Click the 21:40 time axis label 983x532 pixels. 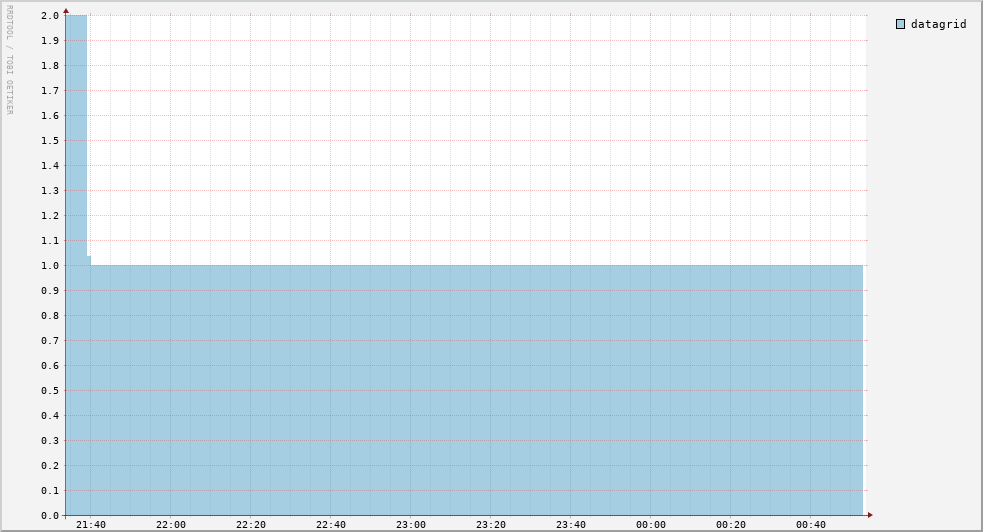click(91, 524)
